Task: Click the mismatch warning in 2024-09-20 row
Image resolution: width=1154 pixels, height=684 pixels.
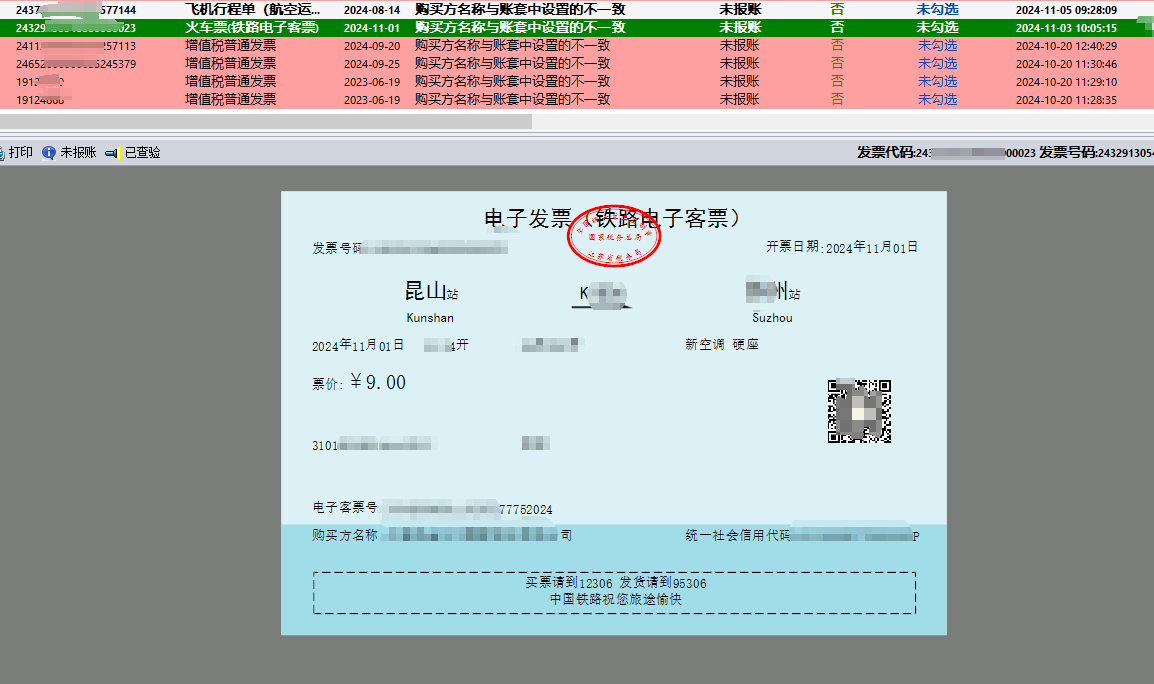Action: point(512,46)
